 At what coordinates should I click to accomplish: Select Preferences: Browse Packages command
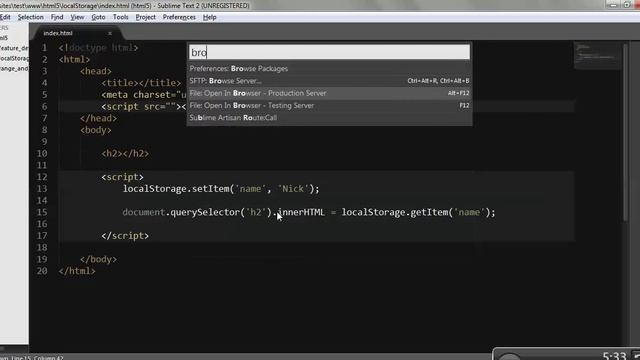[329, 69]
